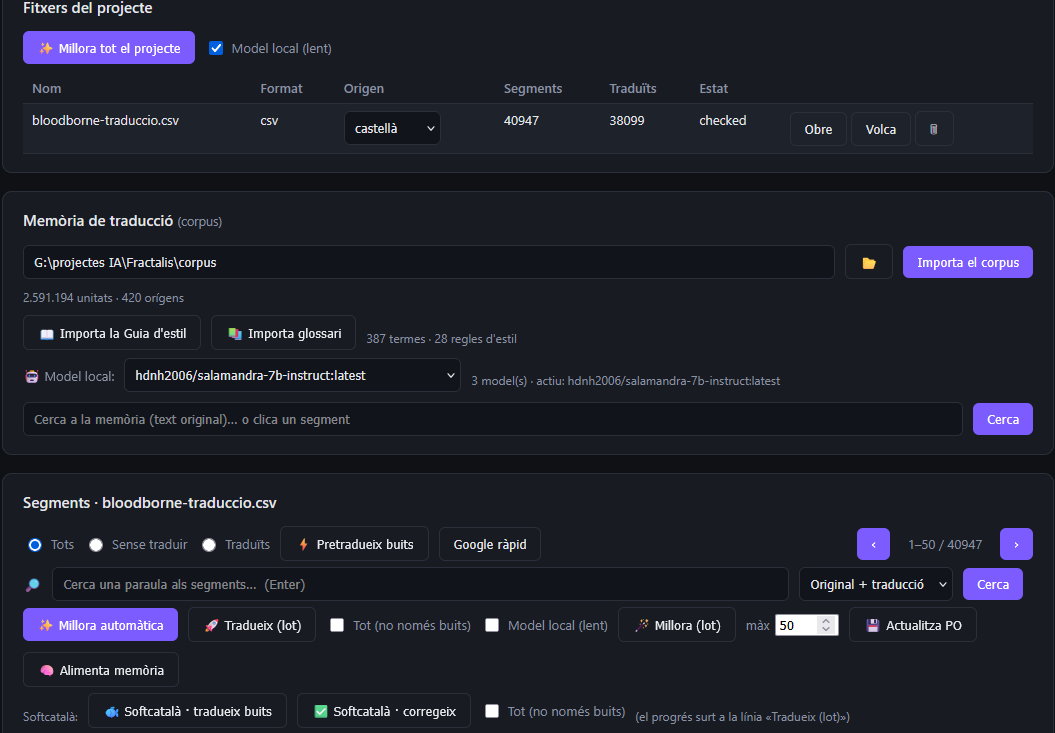
Task: Focus the Cerca a la memòria field
Action: pos(493,419)
